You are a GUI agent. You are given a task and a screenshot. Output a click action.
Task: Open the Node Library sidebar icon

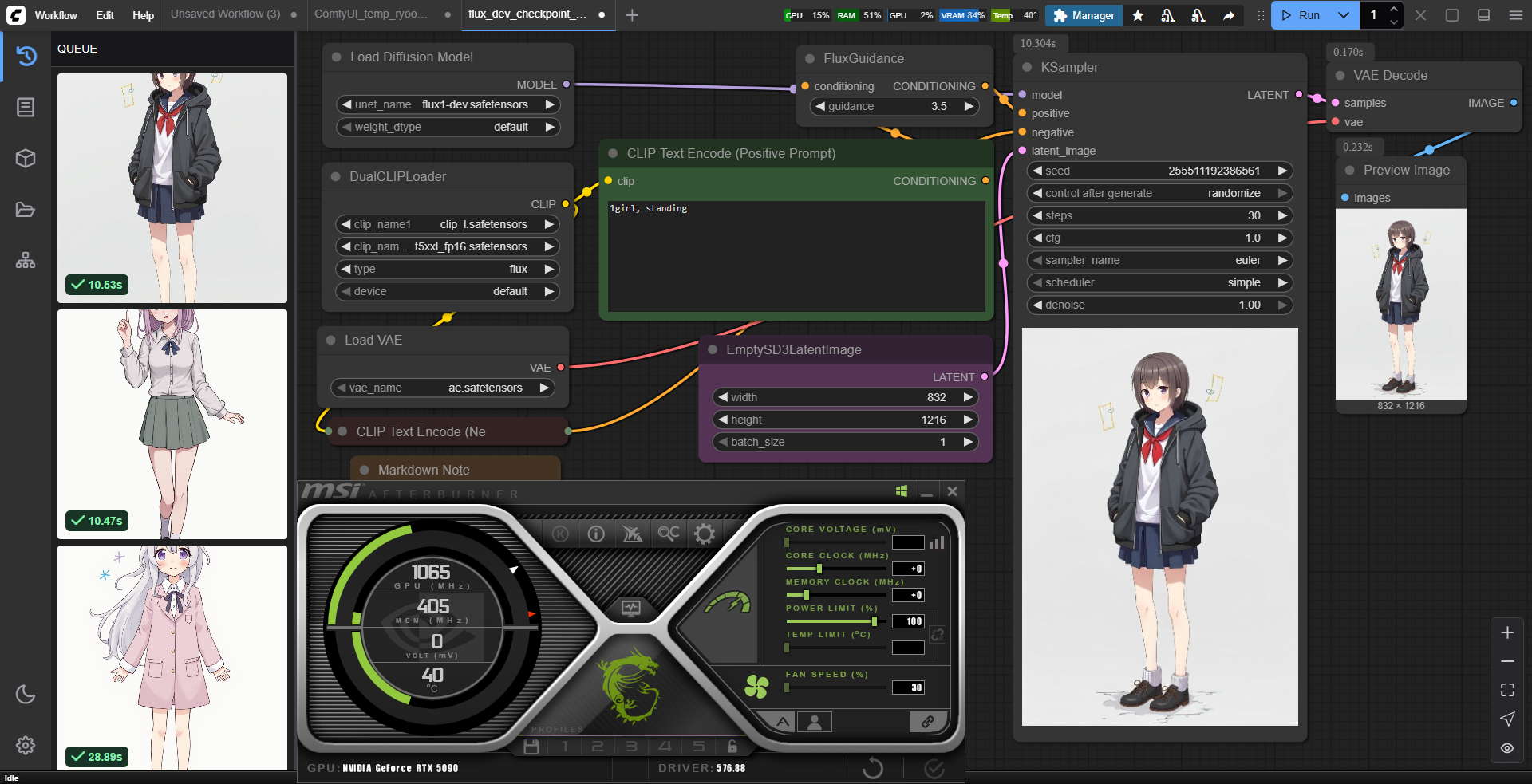pyautogui.click(x=26, y=107)
